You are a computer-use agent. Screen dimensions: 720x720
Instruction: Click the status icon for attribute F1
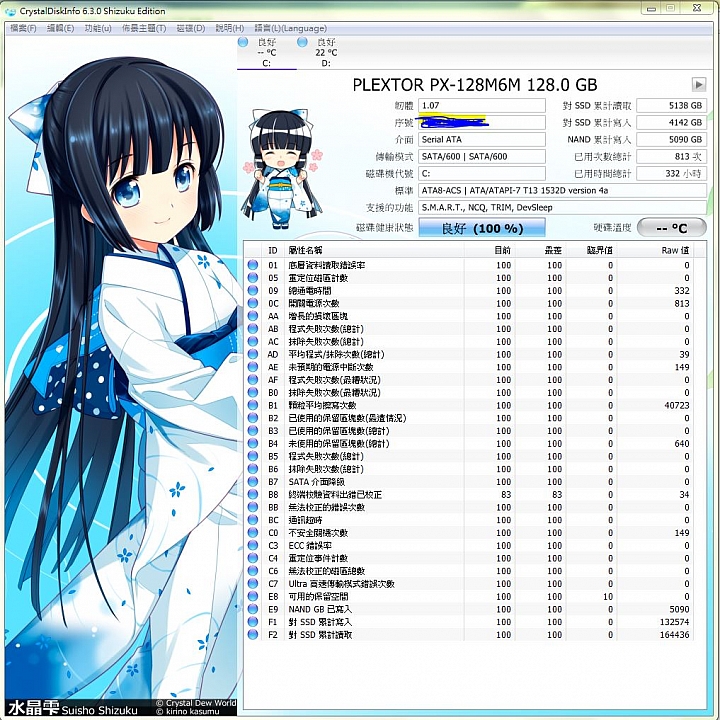253,622
